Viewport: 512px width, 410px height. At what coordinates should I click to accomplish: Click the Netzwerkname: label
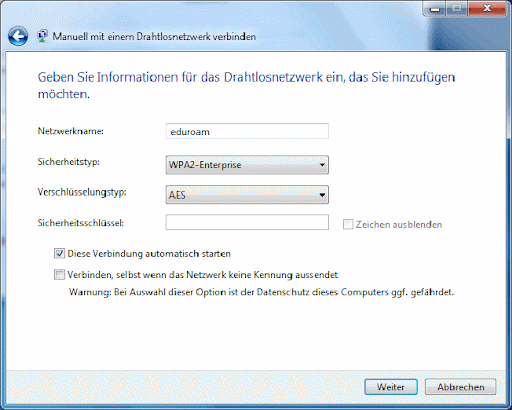[71, 131]
